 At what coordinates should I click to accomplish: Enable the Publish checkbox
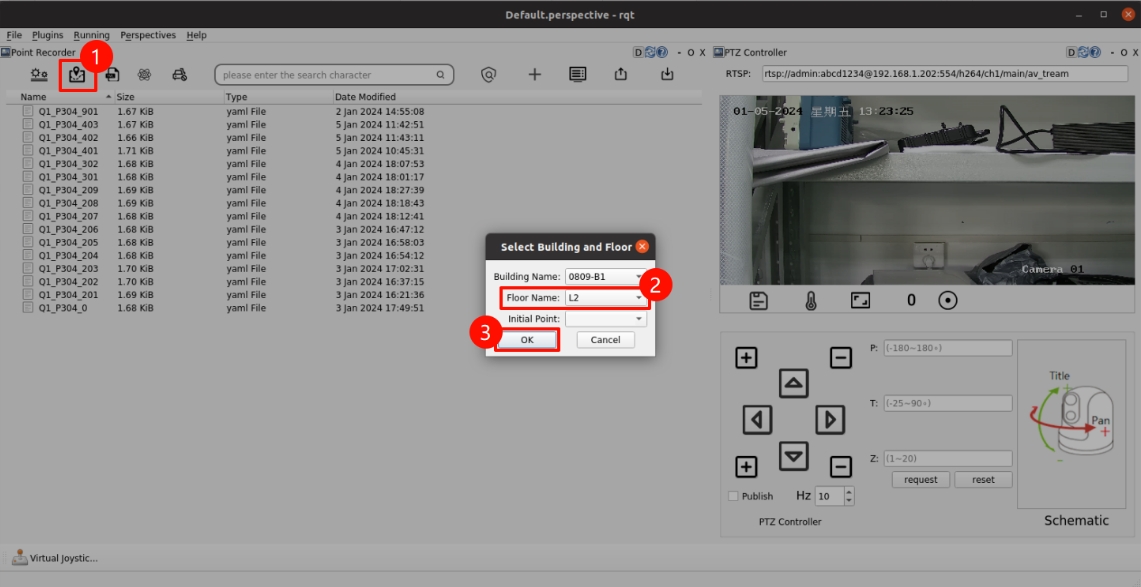733,496
